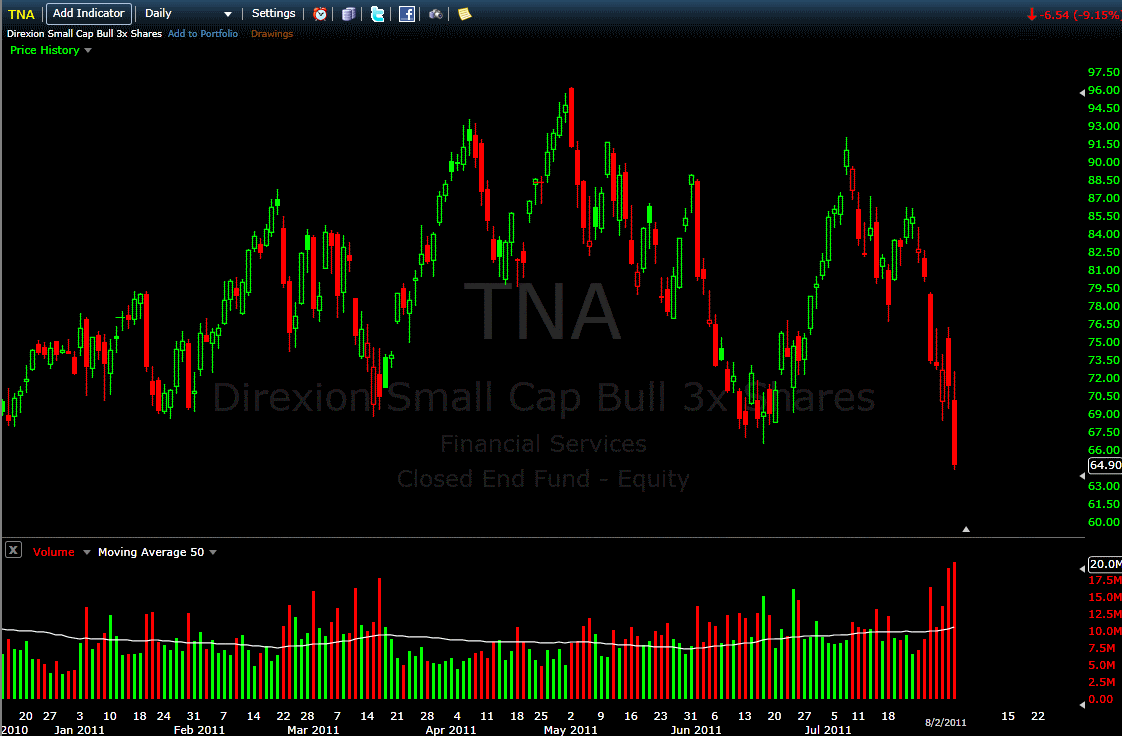
Task: Open the price alert alarm clock icon
Action: pyautogui.click(x=320, y=14)
